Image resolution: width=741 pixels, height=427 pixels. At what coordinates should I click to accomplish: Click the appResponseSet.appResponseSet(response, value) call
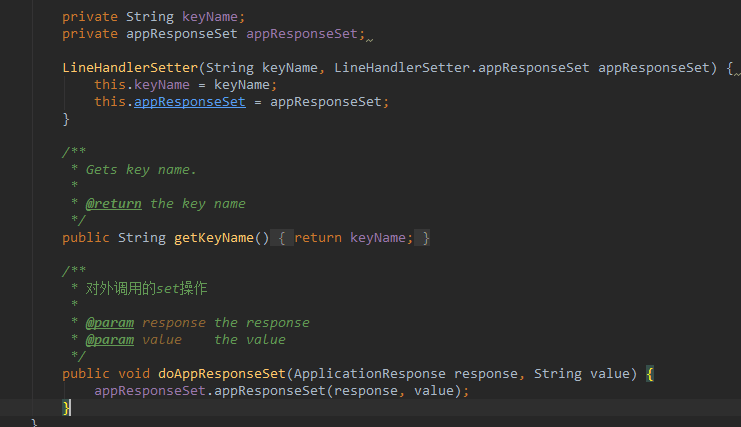(x=280, y=390)
